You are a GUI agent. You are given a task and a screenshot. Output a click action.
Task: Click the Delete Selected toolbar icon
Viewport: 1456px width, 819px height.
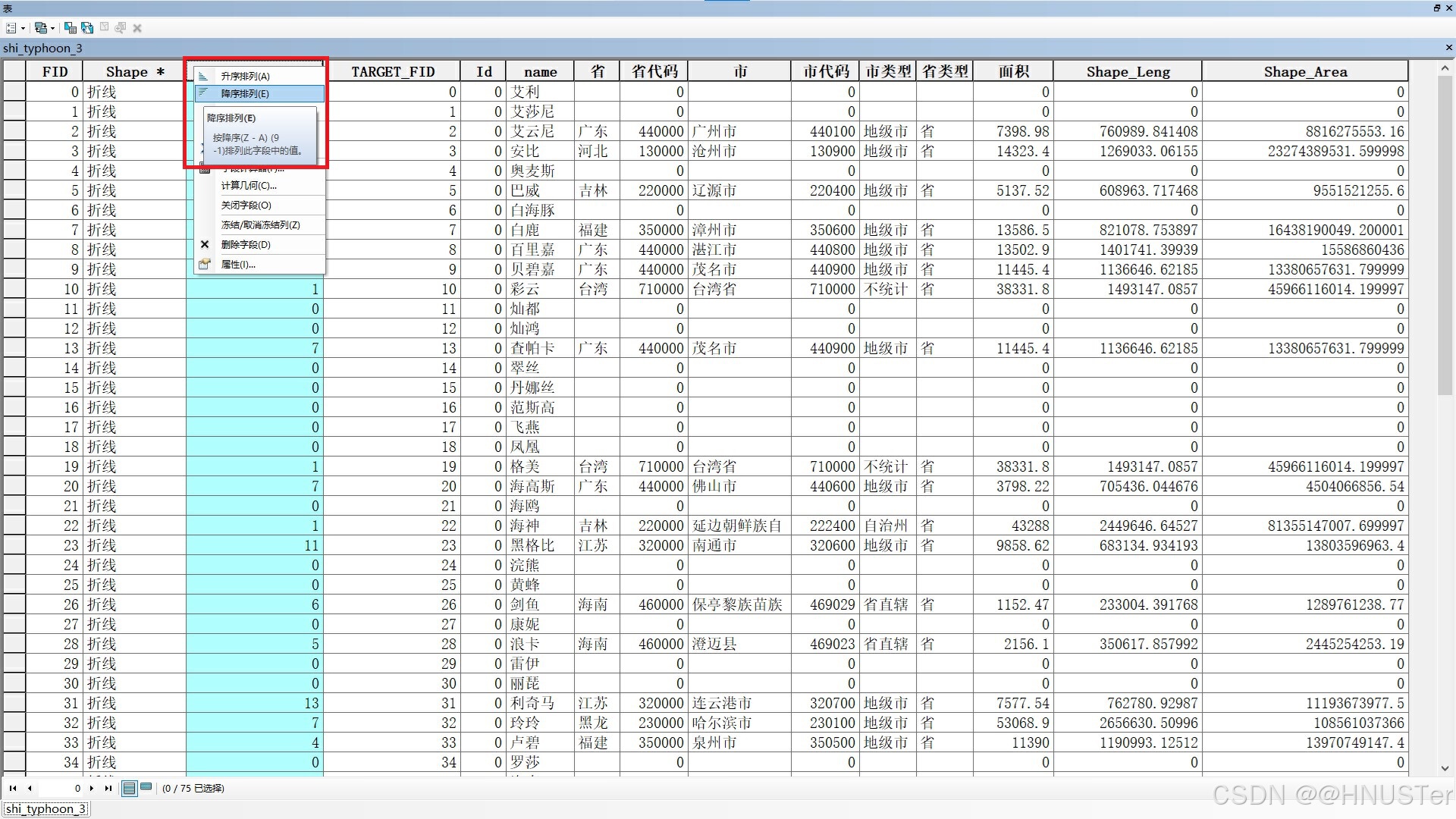coord(137,28)
